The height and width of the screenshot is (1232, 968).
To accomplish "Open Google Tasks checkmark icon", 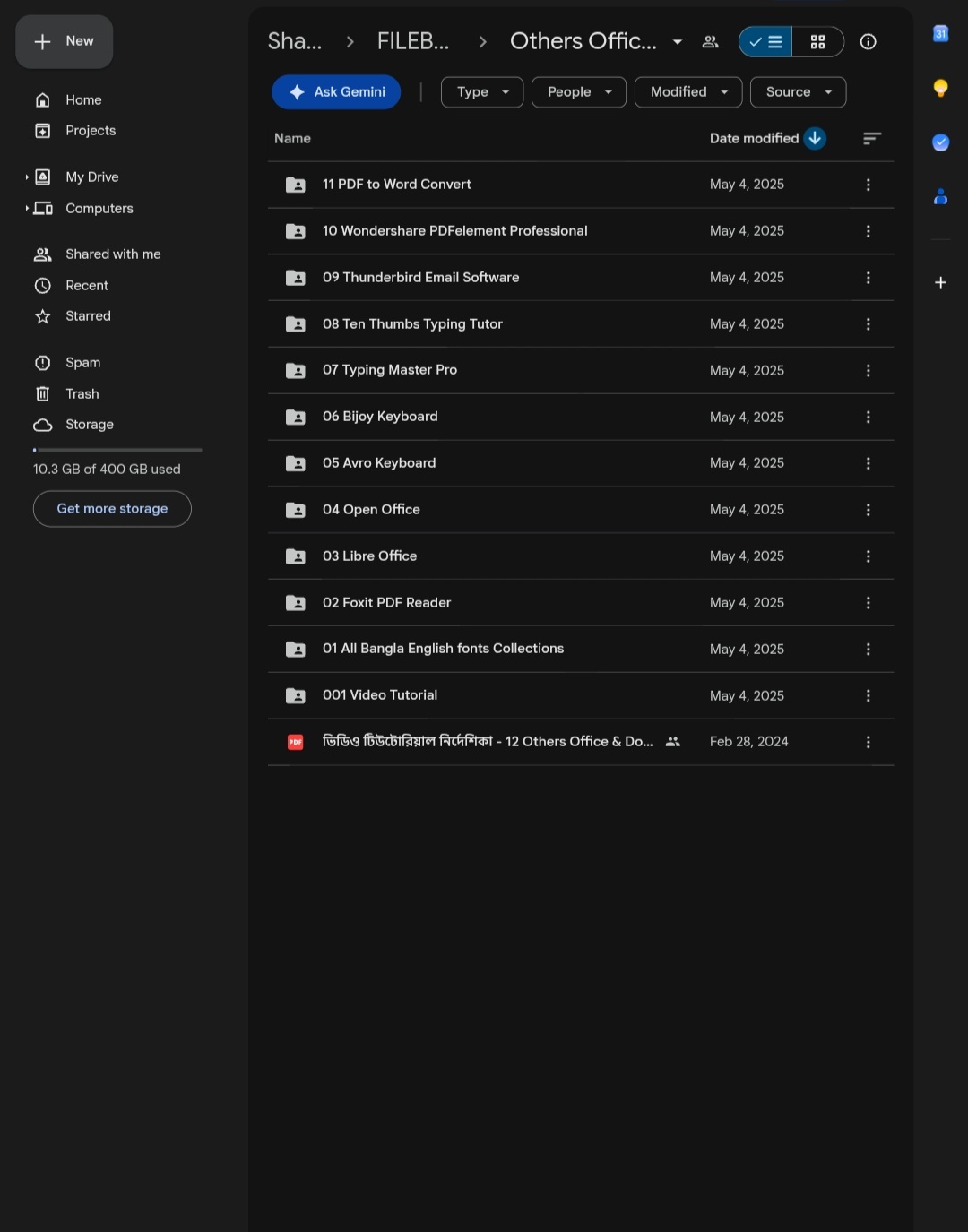I will tap(940, 142).
